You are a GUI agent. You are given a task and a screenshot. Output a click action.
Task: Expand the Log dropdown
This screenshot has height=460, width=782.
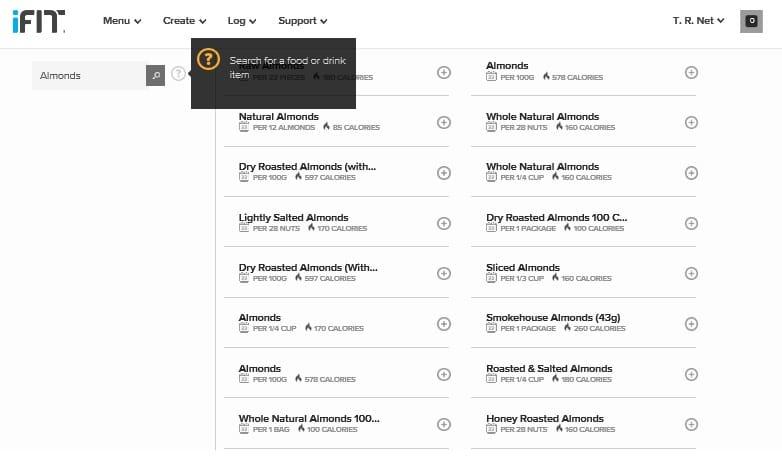[242, 21]
